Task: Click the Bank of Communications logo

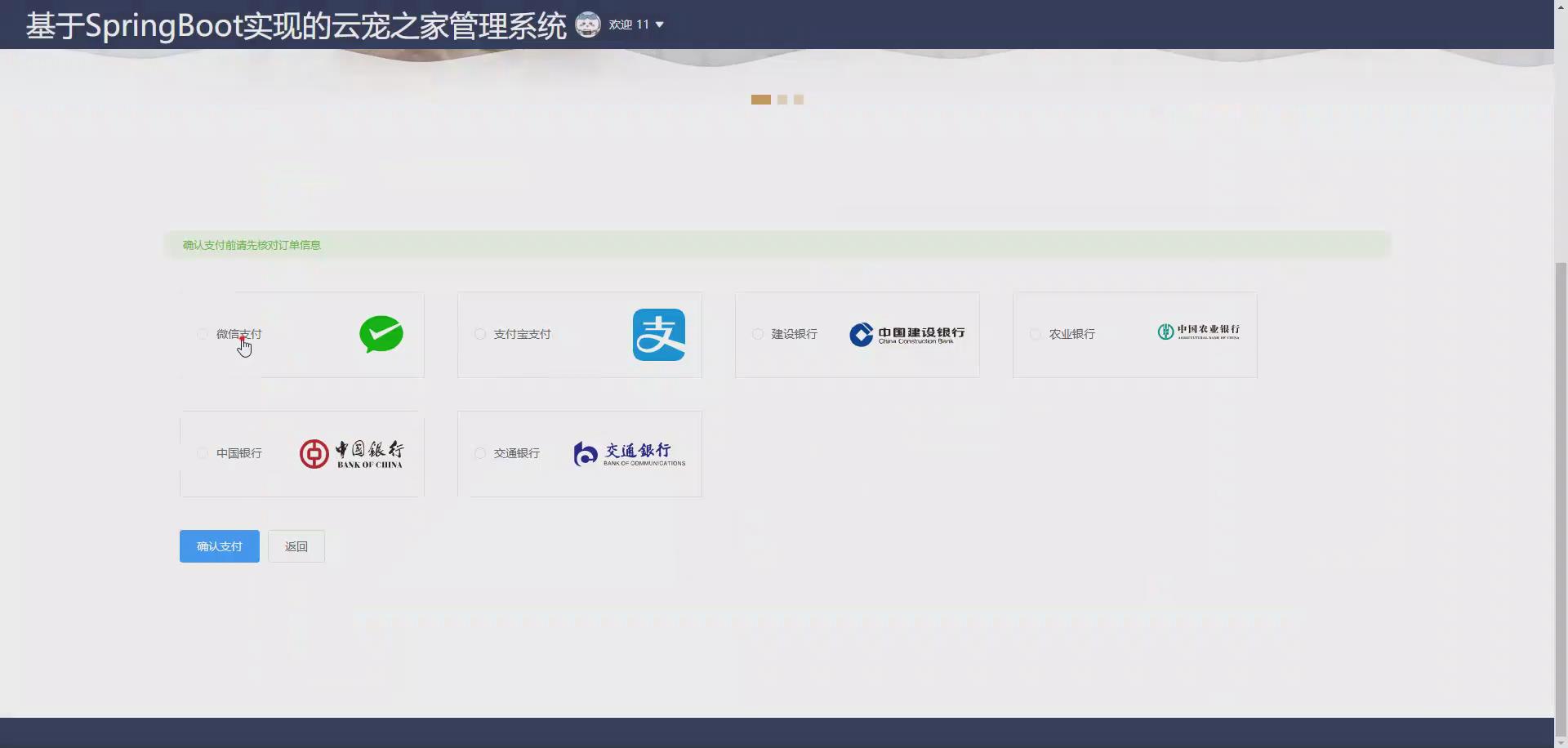Action: (630, 454)
